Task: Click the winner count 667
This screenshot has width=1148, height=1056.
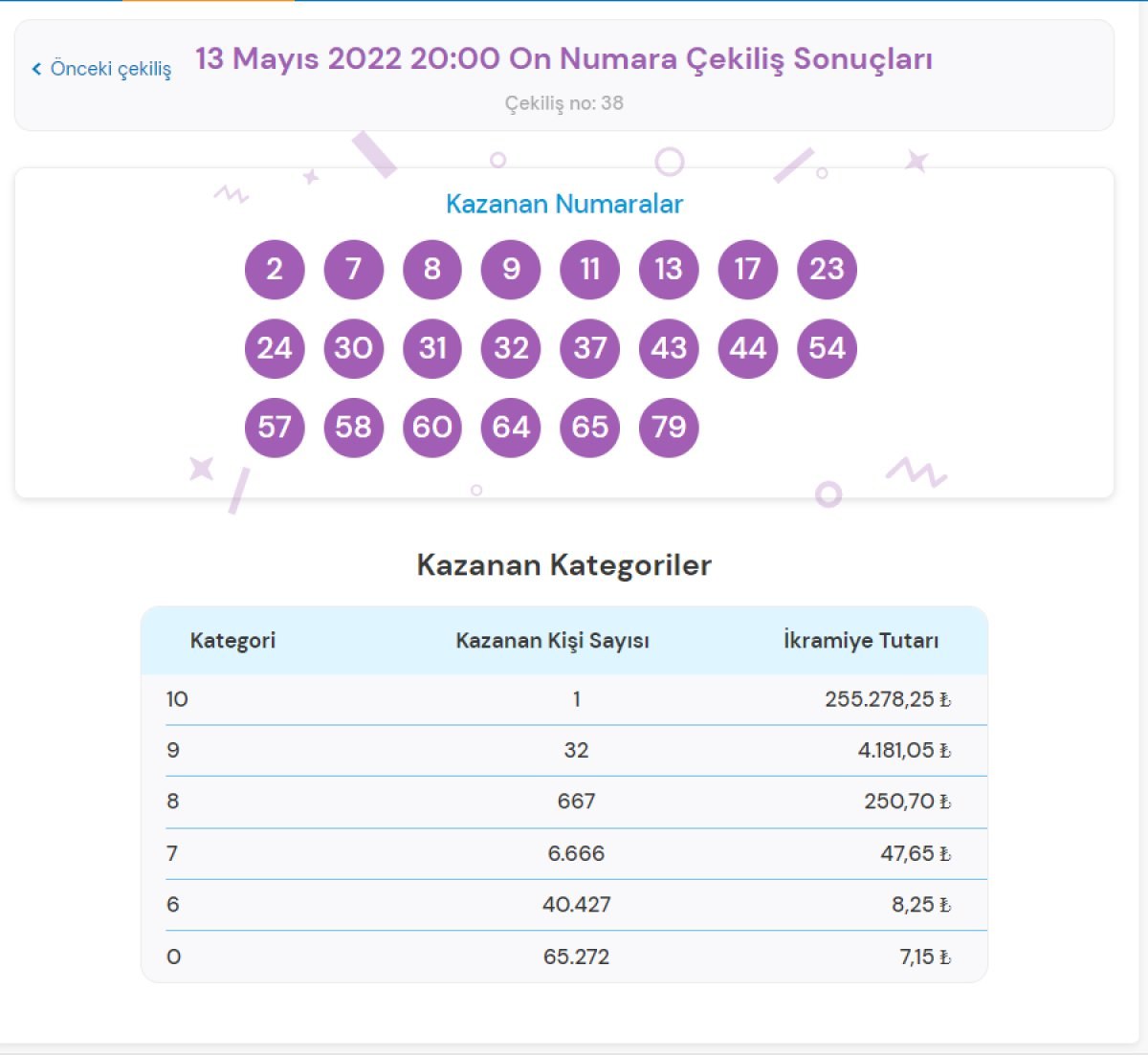Action: pyautogui.click(x=576, y=802)
